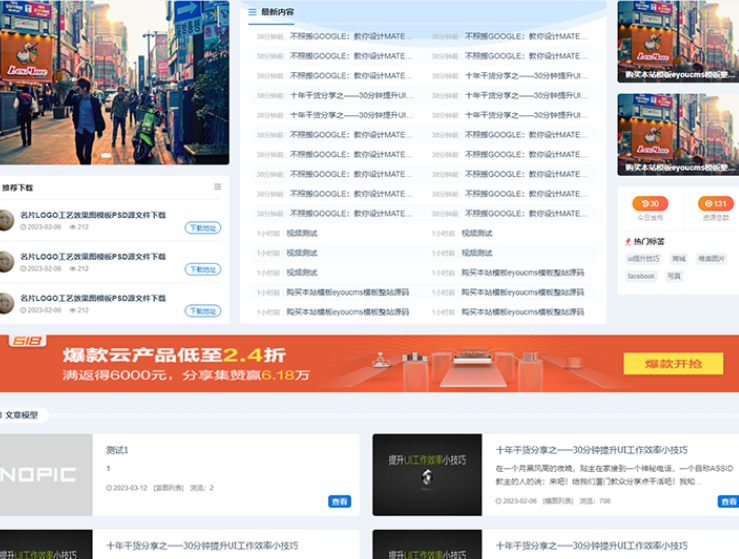
Task: Open the facebook tag
Action: pos(641,276)
